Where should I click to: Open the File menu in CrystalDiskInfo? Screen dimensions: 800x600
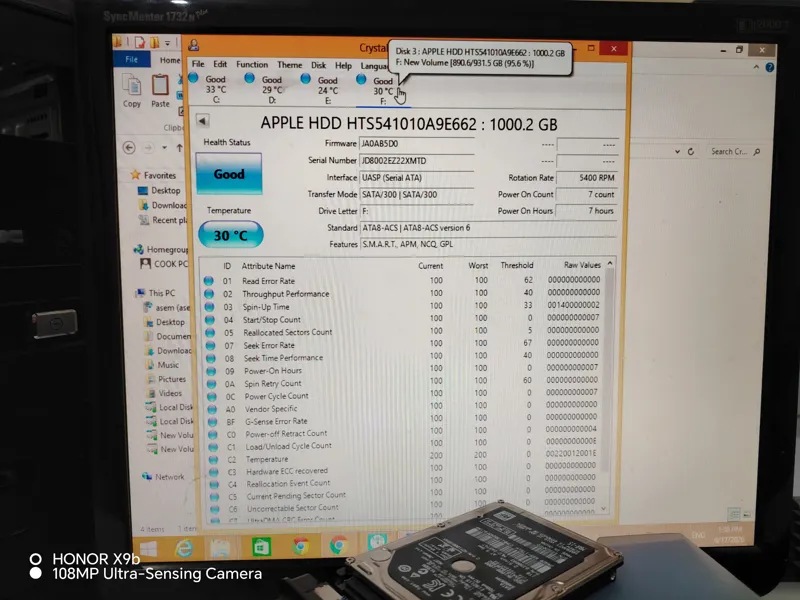coord(198,64)
